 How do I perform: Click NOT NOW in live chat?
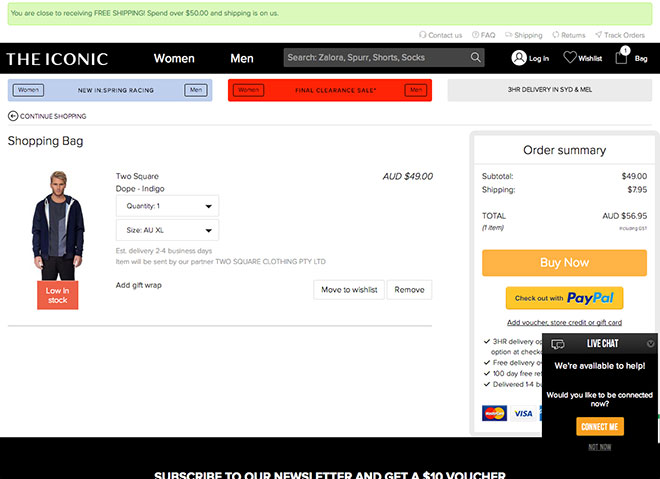[600, 447]
